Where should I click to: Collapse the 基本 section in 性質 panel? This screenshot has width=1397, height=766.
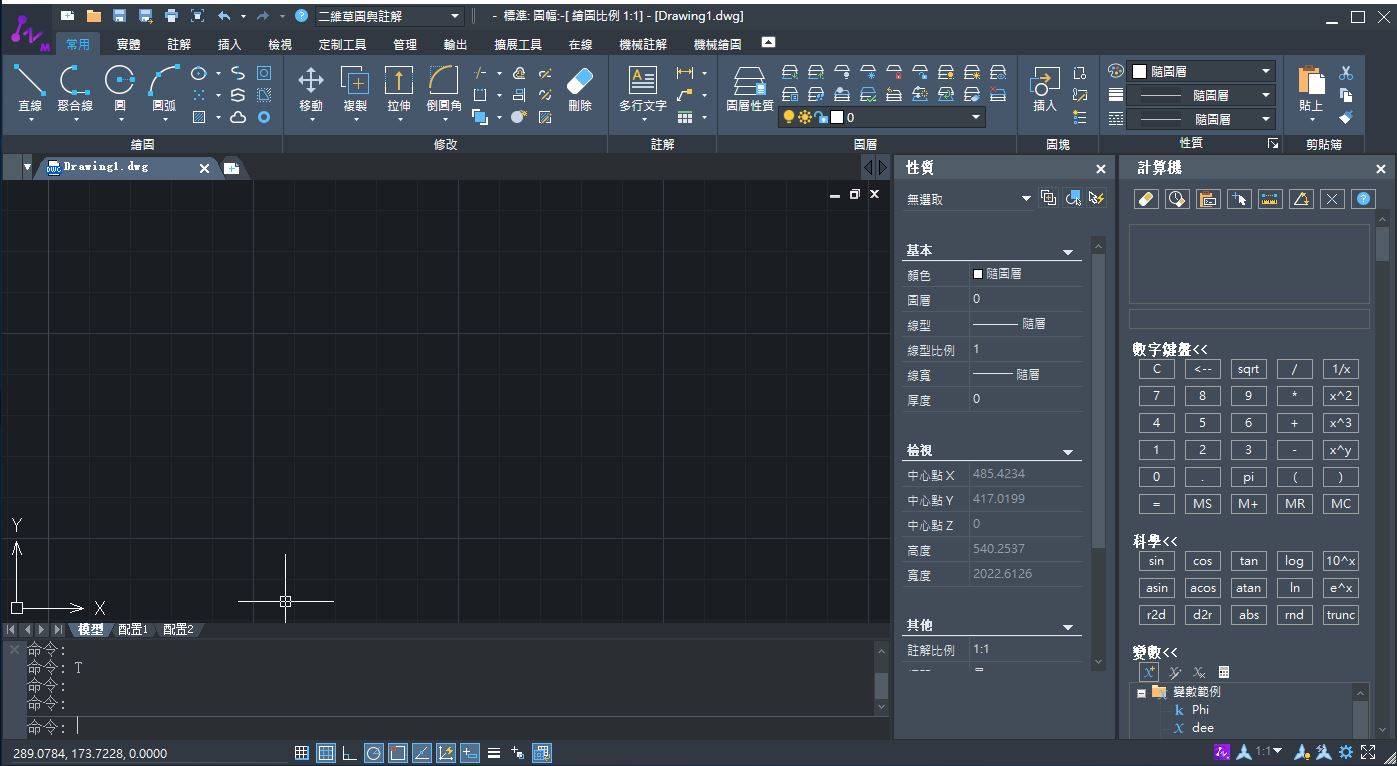(1067, 252)
